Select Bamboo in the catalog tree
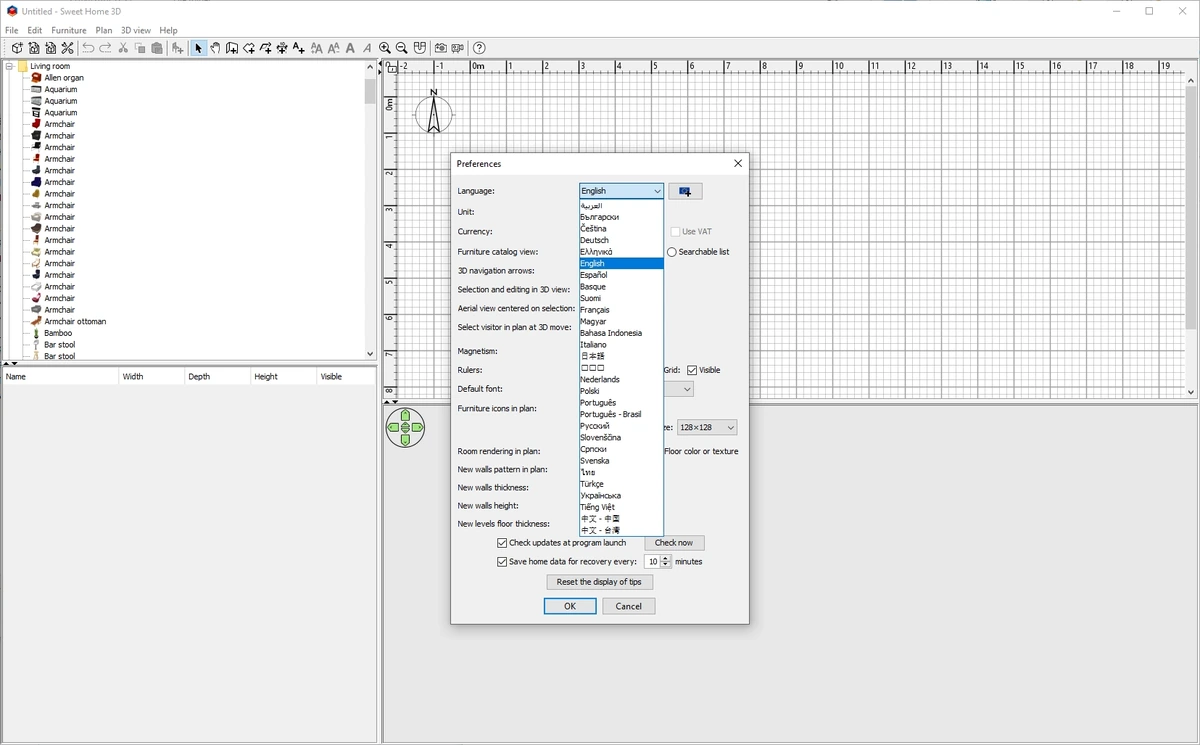The width and height of the screenshot is (1200, 745). [x=58, y=333]
